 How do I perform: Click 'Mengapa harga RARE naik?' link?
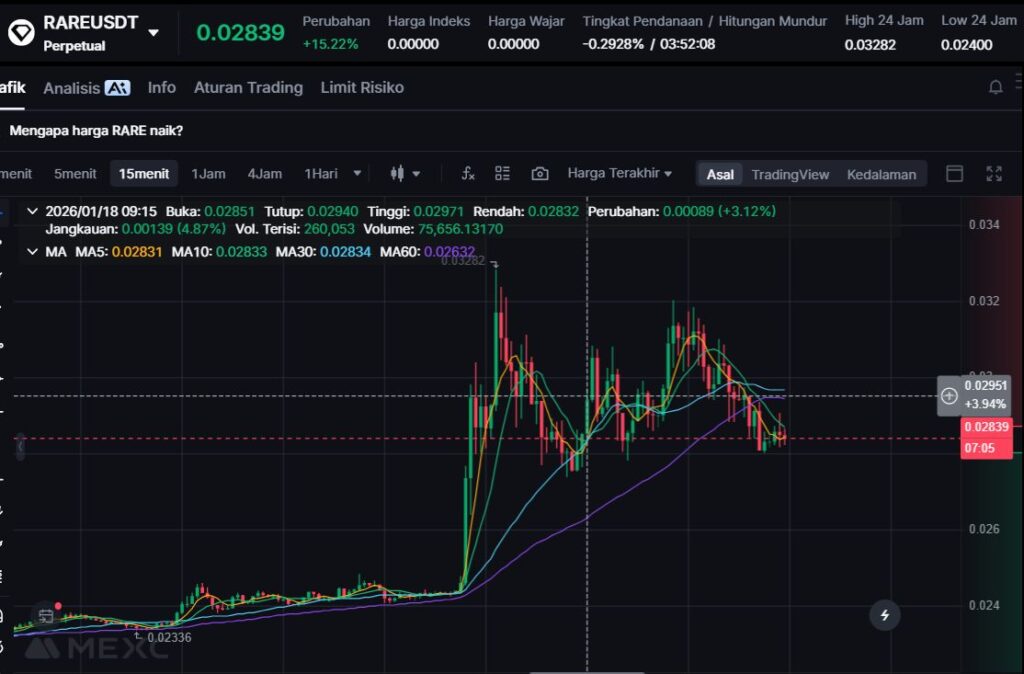[96, 131]
